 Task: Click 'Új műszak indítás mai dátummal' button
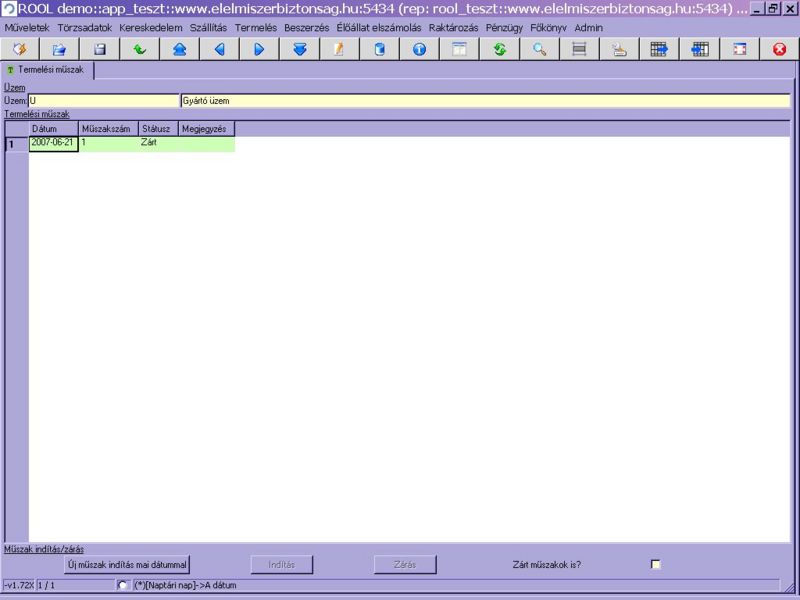(x=127, y=565)
